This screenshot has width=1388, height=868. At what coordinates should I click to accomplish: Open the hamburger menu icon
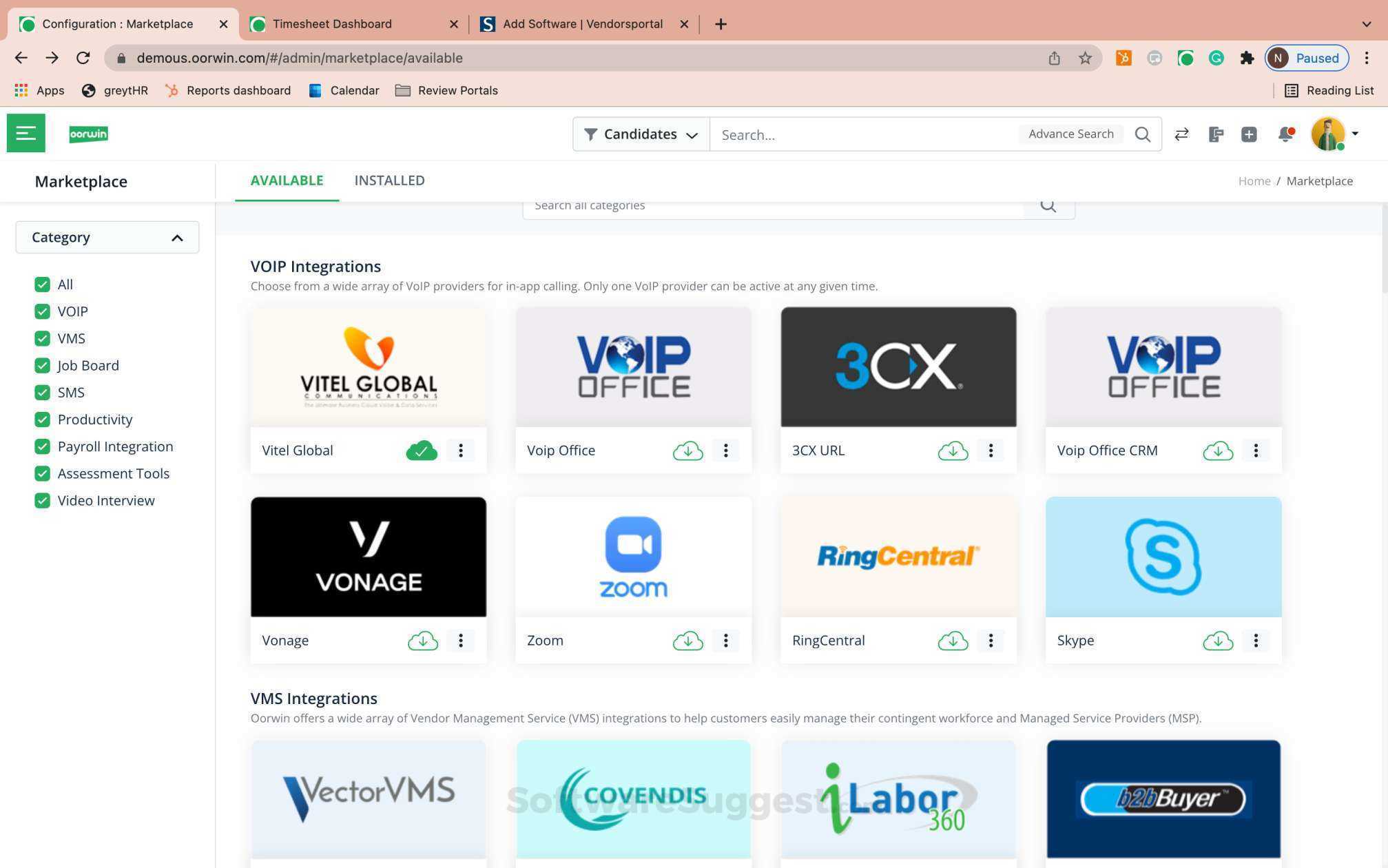pyautogui.click(x=25, y=133)
